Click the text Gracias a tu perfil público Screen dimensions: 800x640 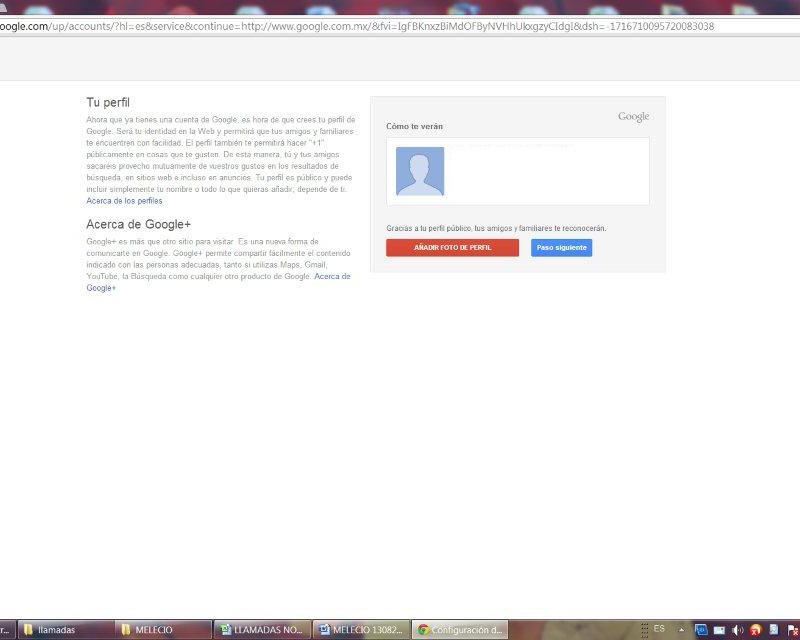tap(429, 228)
